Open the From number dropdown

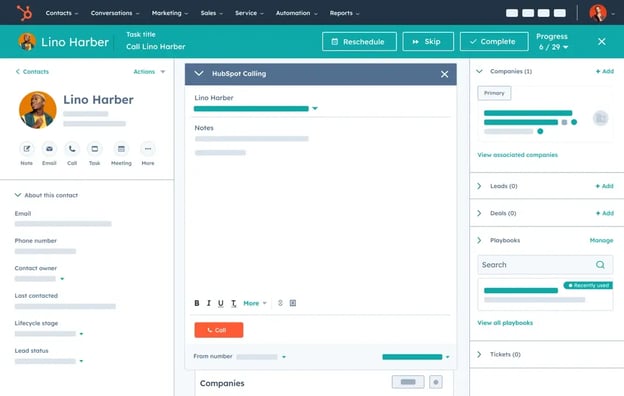coord(284,357)
